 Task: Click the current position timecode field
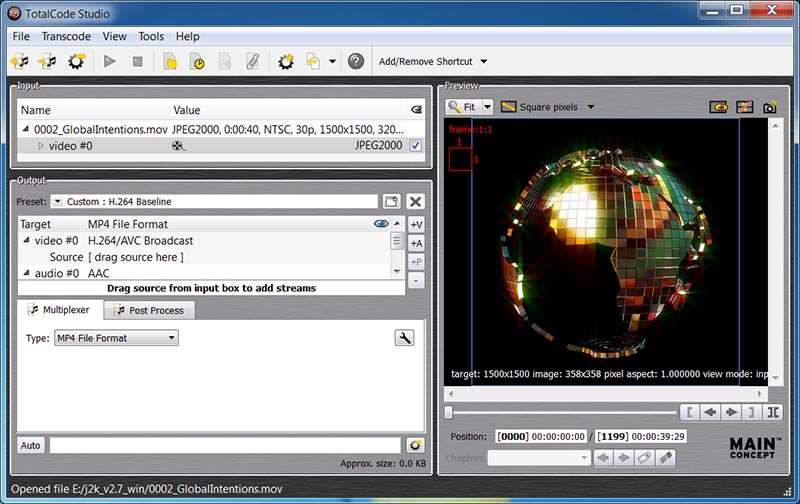(541, 437)
